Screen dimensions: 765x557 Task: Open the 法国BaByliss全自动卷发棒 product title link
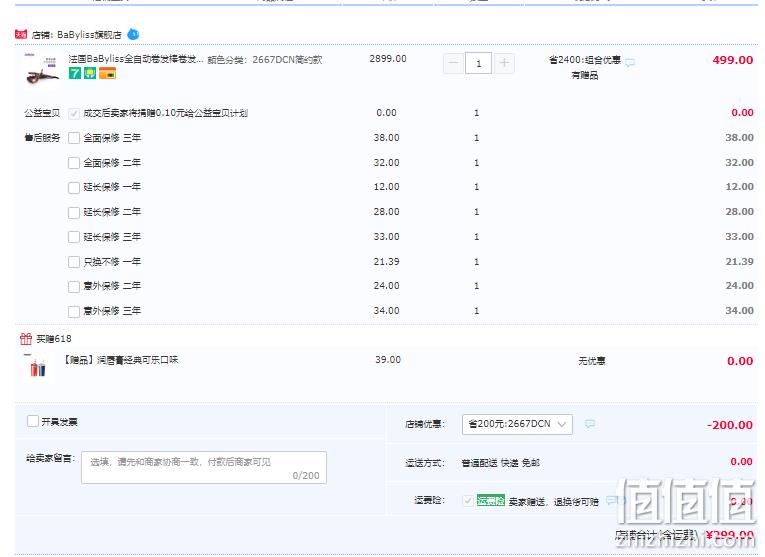click(x=136, y=59)
